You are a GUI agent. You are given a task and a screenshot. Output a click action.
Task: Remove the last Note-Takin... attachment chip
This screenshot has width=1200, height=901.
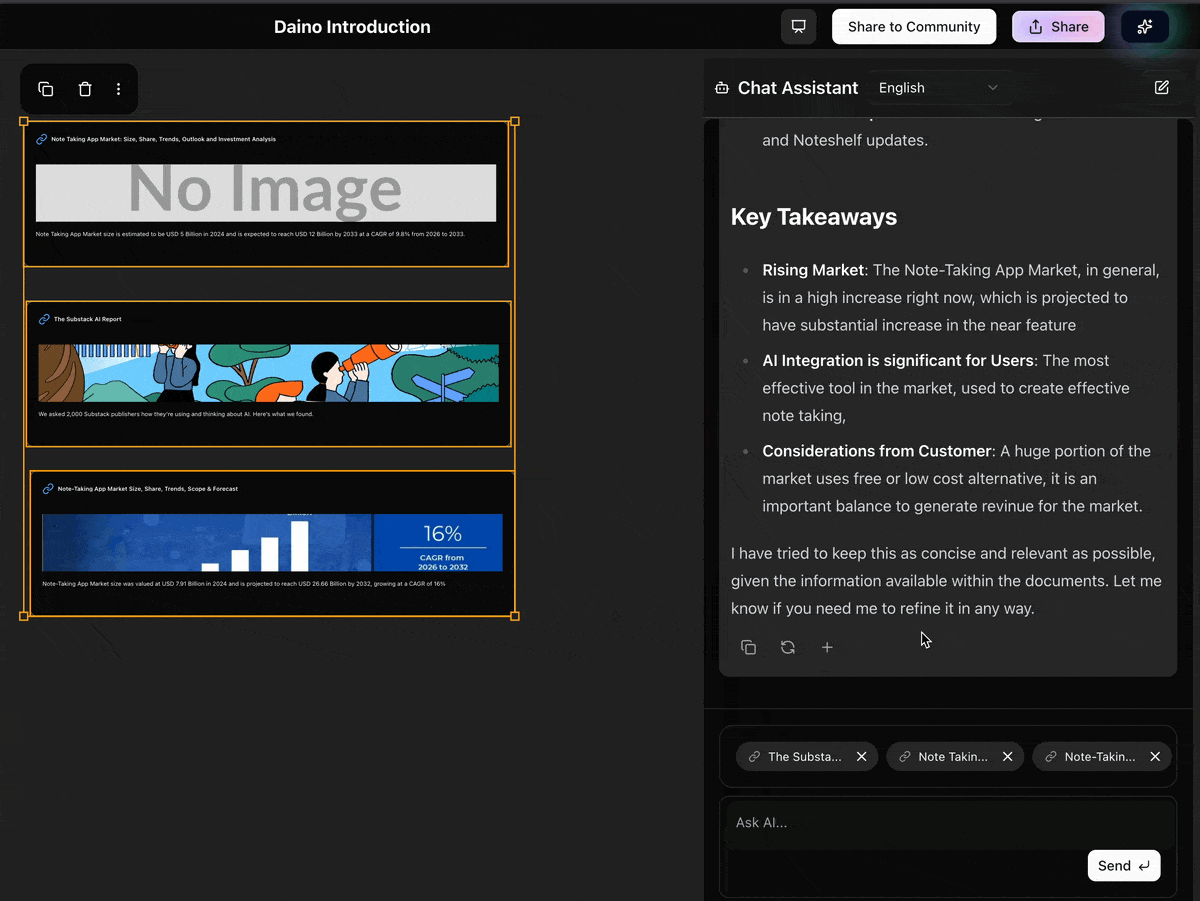coord(1154,757)
